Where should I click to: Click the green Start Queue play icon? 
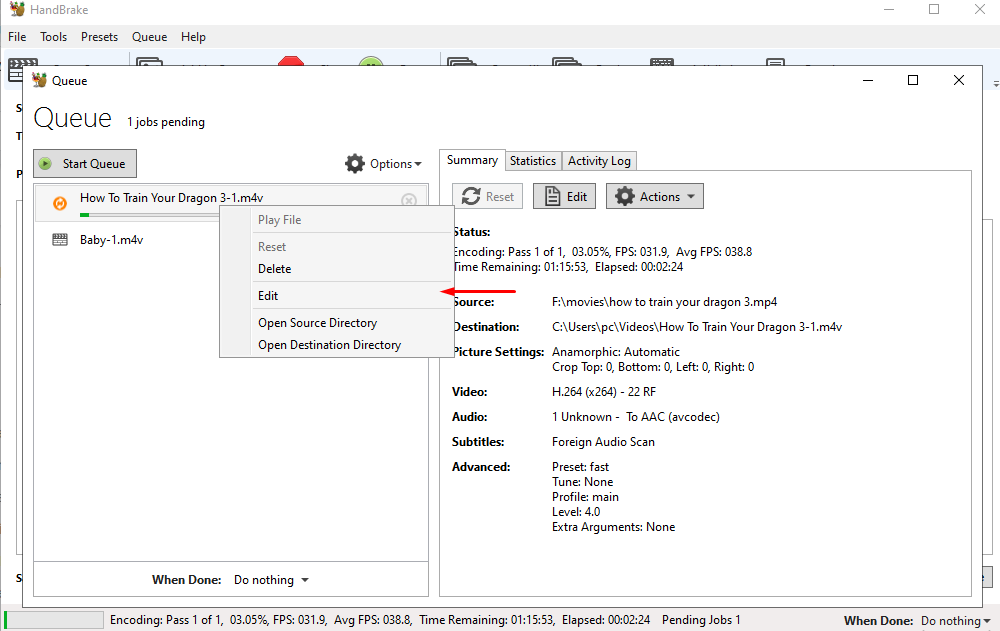46,164
